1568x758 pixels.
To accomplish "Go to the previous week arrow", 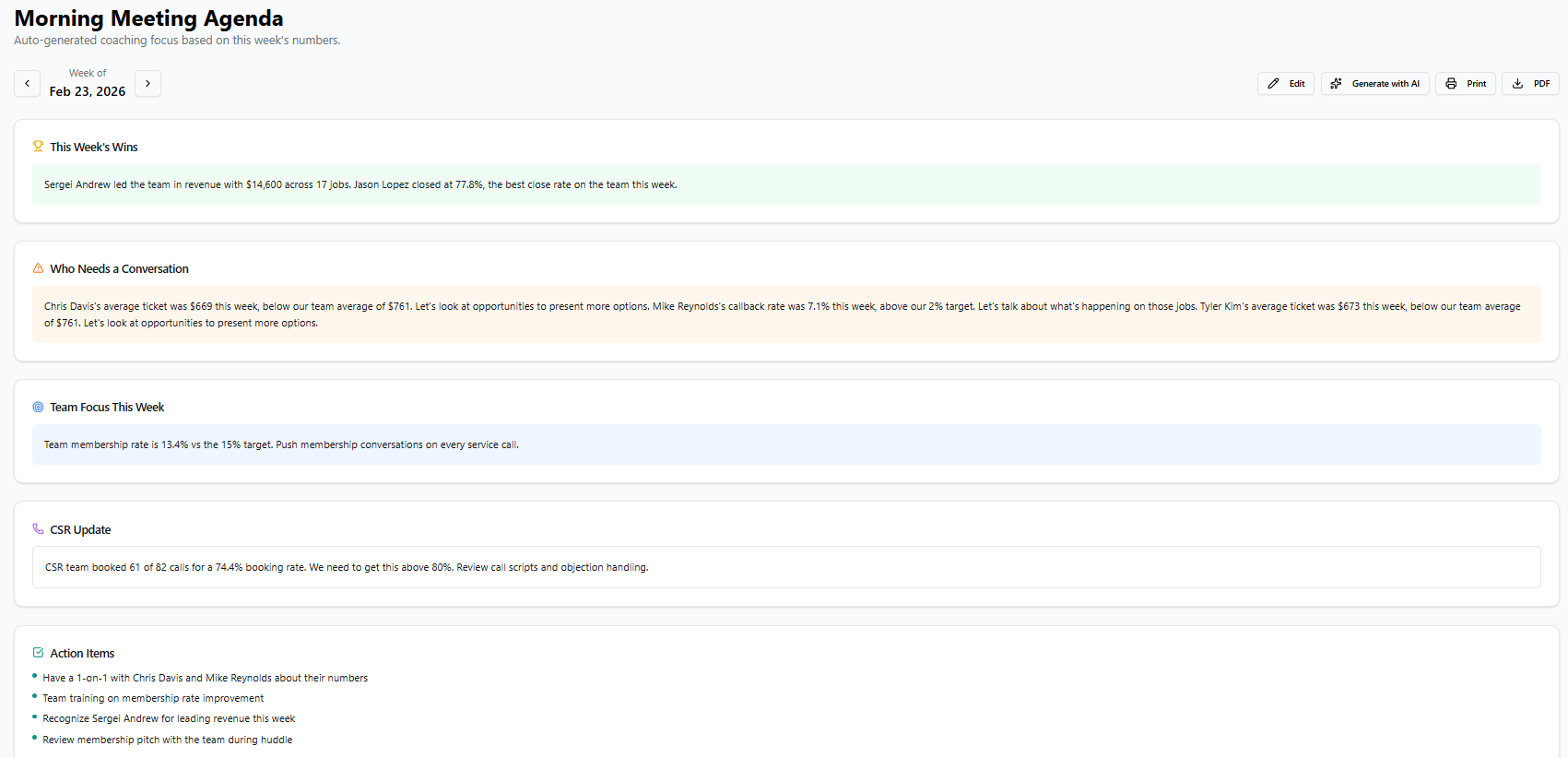I will (27, 83).
